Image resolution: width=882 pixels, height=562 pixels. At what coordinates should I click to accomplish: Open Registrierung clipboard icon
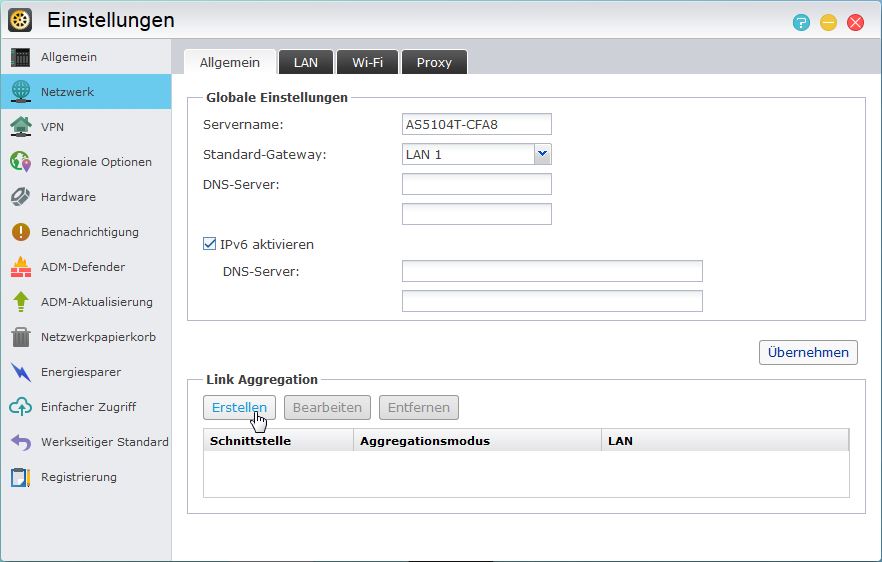tap(21, 477)
